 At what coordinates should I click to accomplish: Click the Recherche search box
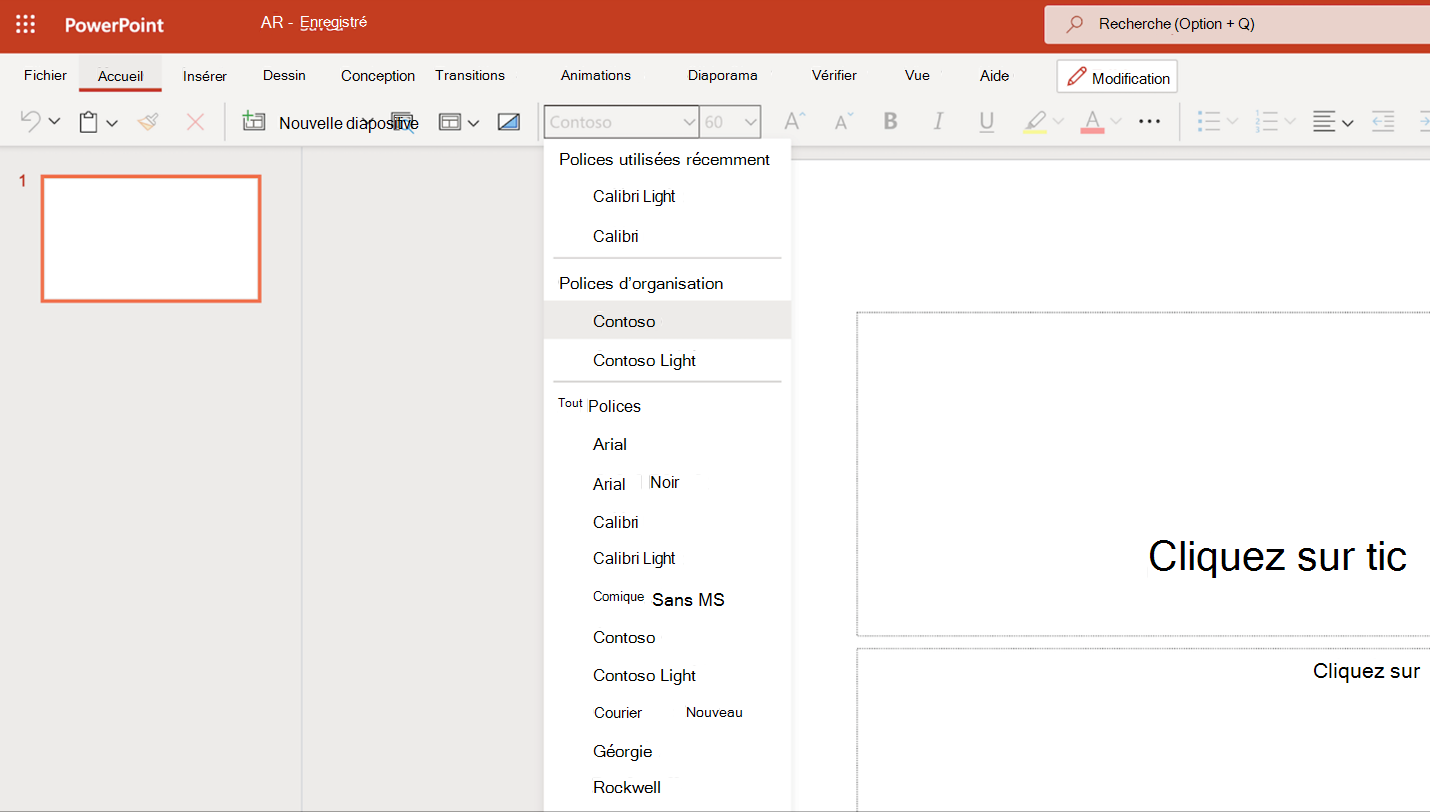pos(1237,24)
